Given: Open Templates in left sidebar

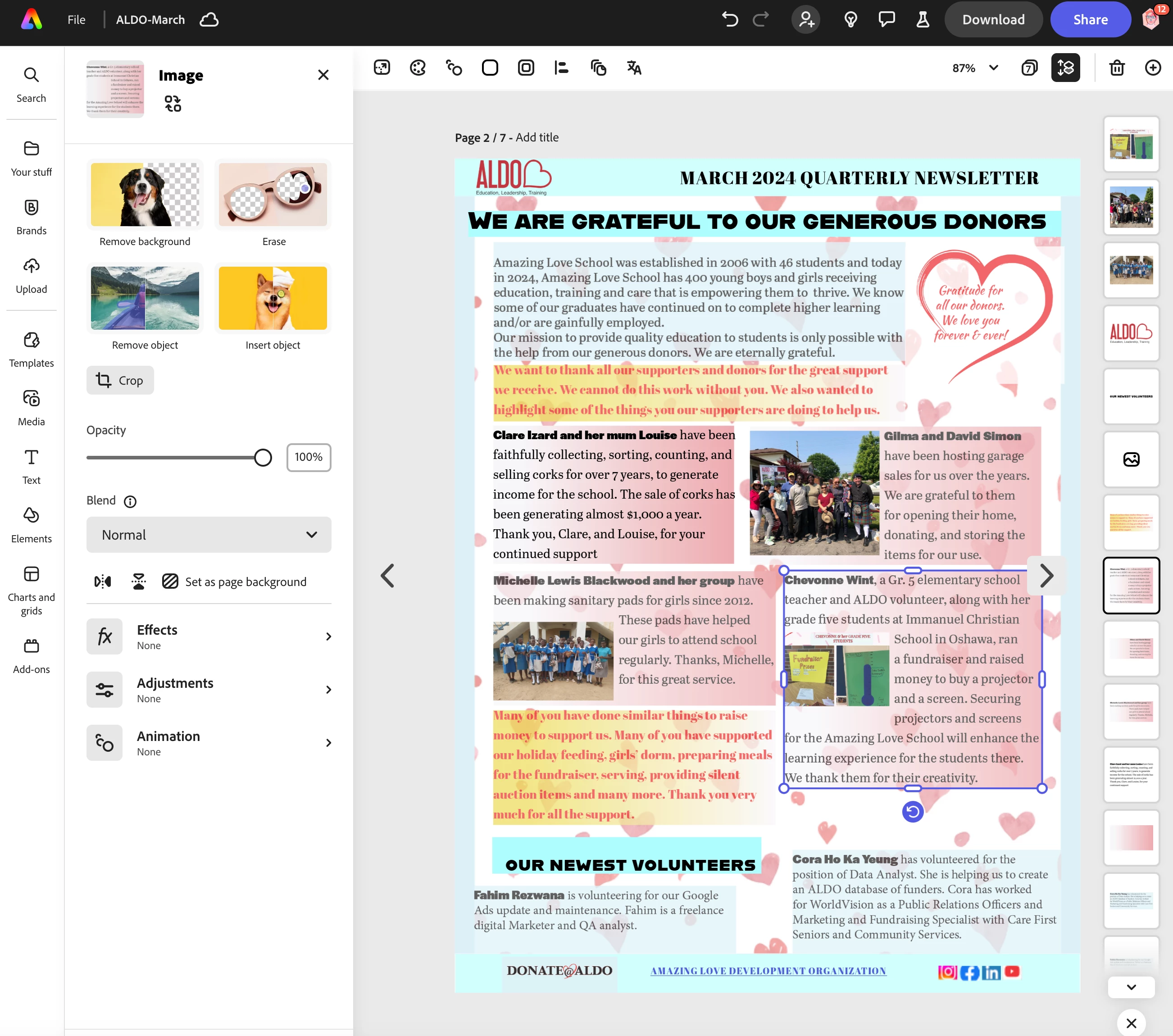Looking at the screenshot, I should 31,350.
